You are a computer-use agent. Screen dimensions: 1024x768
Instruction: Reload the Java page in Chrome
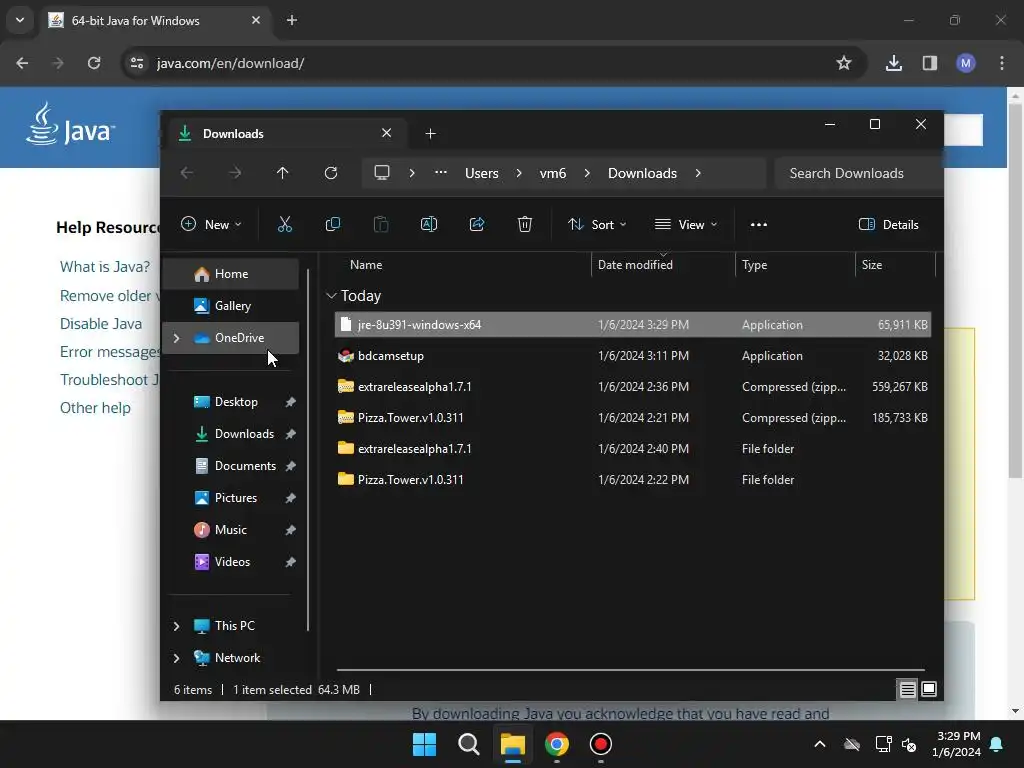pos(94,63)
